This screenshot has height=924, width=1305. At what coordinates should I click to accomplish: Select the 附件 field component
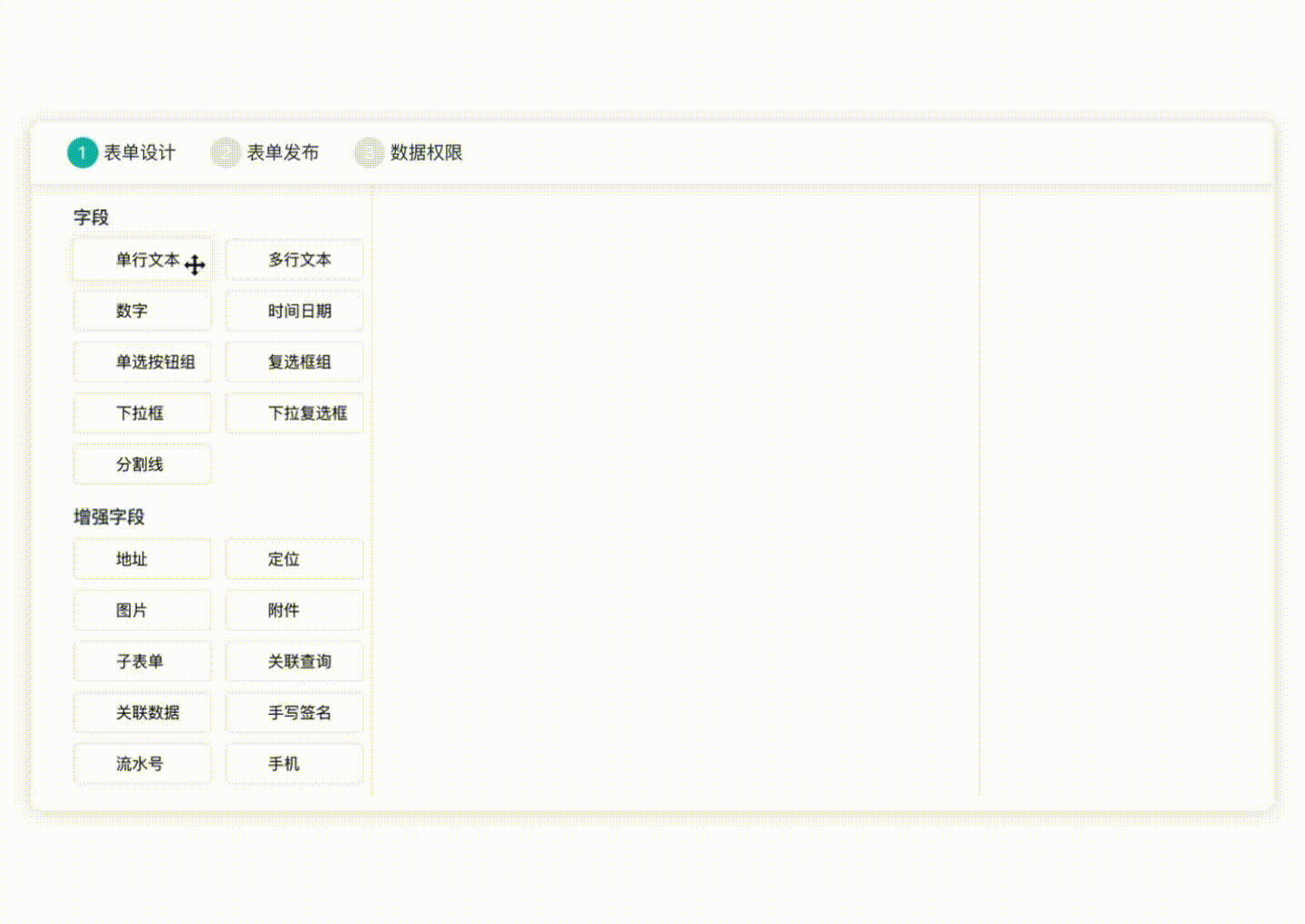pyautogui.click(x=295, y=611)
